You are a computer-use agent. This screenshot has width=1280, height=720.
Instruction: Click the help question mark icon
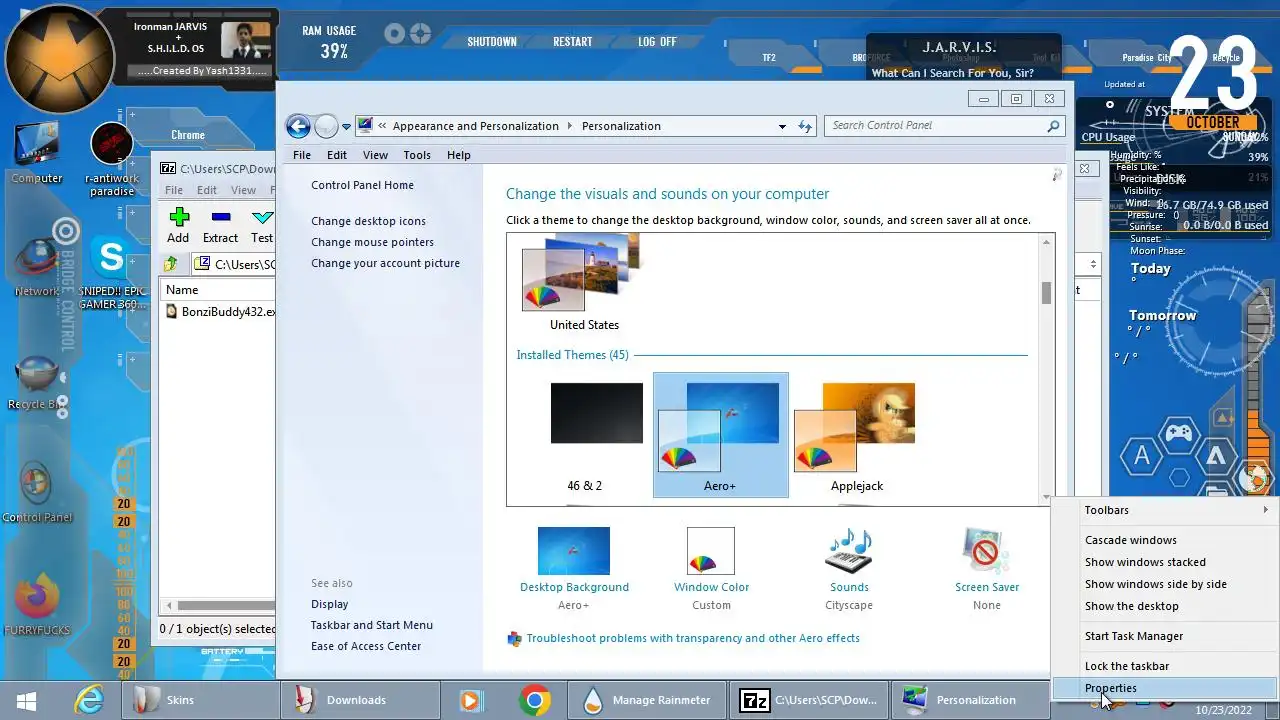coord(1058,175)
